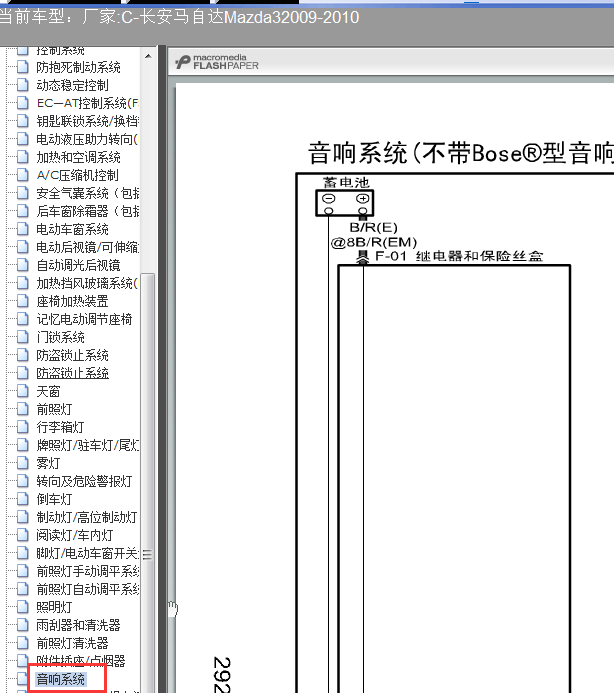
Task: Select 行李箱灯 entry
Action: pyautogui.click(x=60, y=427)
